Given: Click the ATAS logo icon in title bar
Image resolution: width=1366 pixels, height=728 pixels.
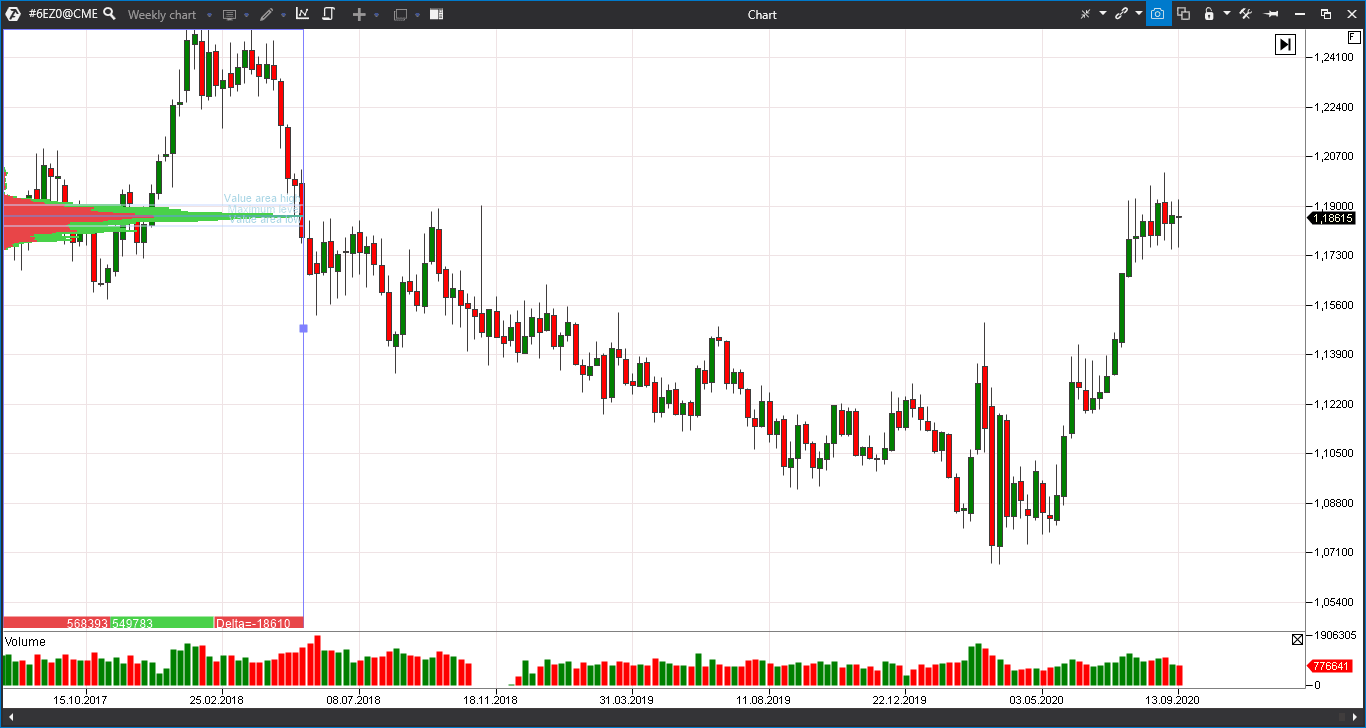Looking at the screenshot, I should click(13, 14).
